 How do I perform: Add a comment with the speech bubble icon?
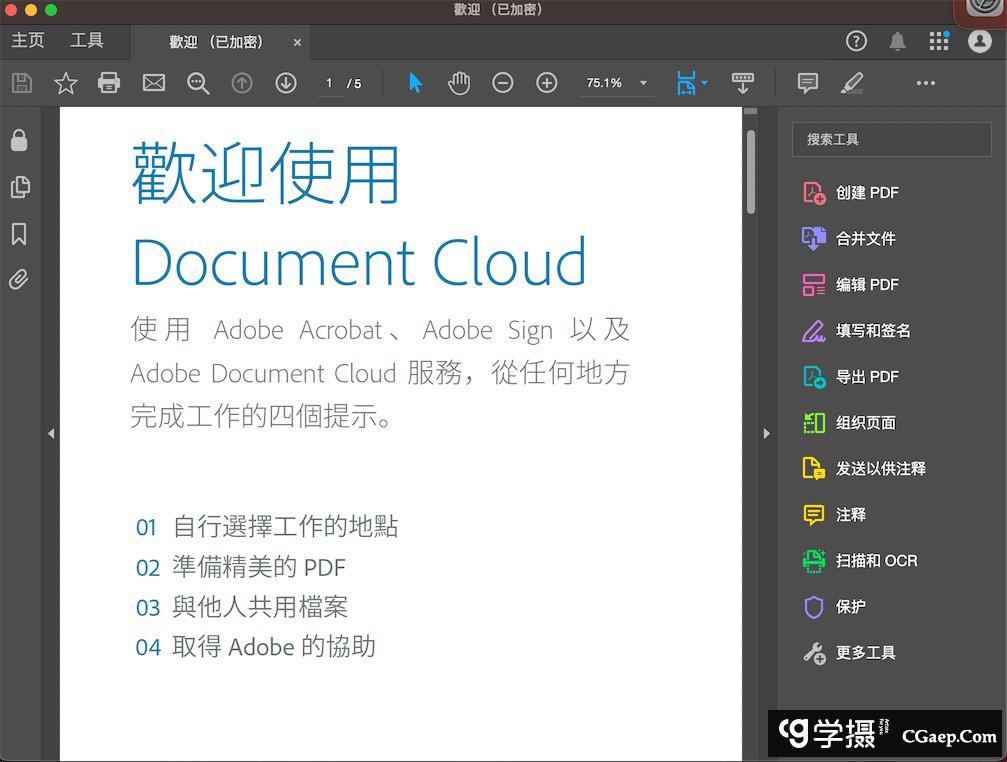(x=808, y=83)
